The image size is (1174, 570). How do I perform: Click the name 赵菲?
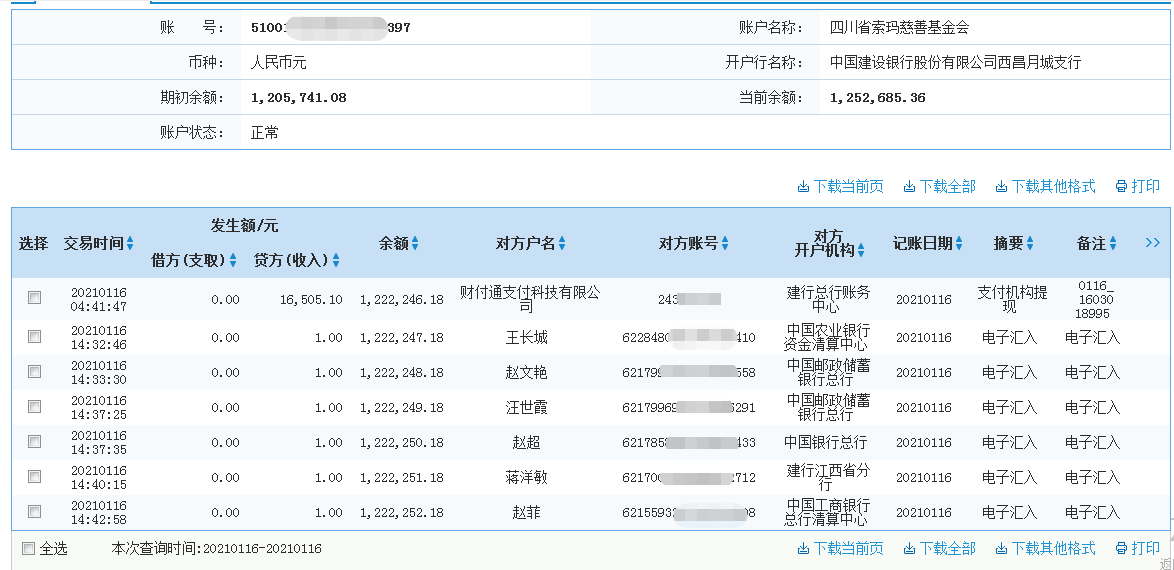click(527, 512)
